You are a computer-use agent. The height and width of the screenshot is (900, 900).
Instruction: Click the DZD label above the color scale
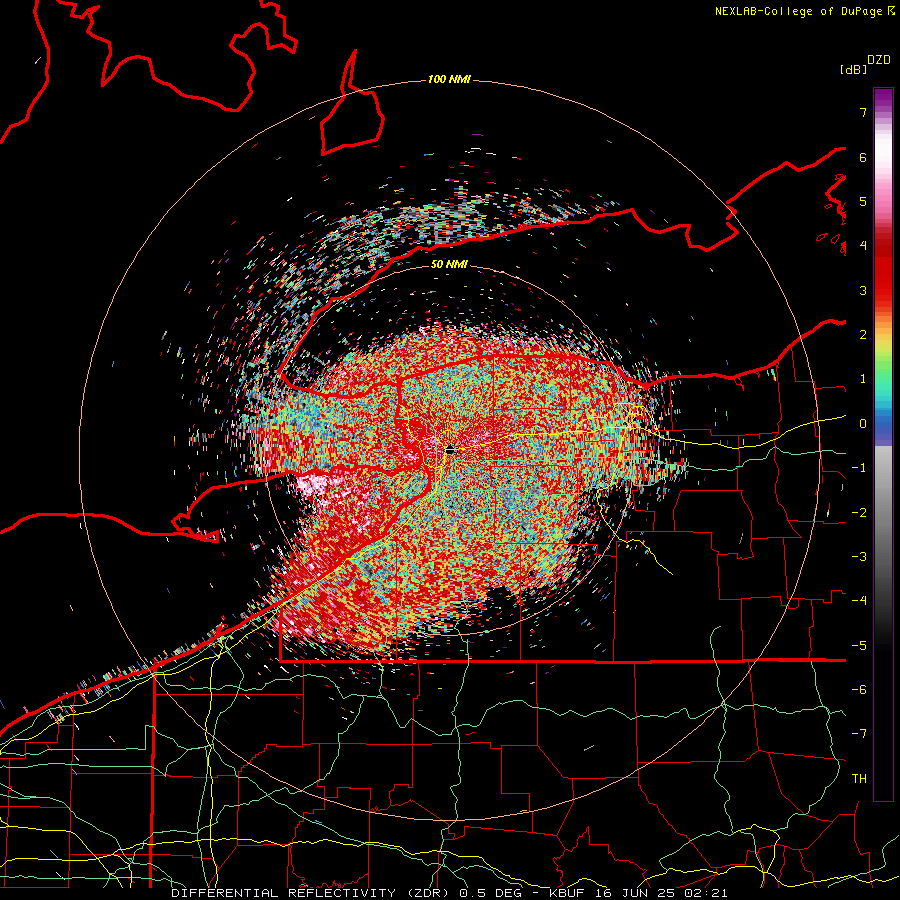coord(879,60)
